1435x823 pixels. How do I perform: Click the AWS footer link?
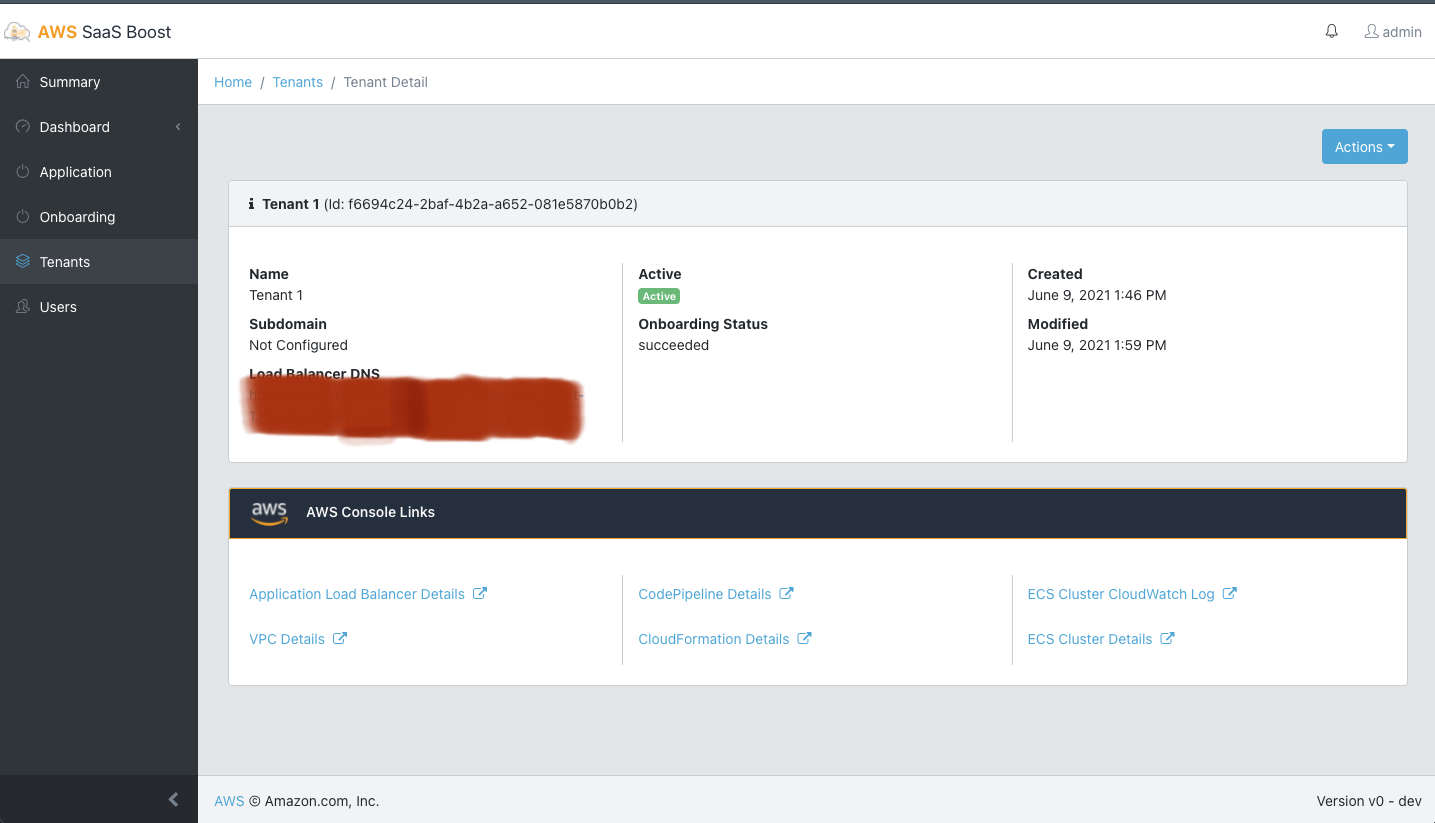229,801
